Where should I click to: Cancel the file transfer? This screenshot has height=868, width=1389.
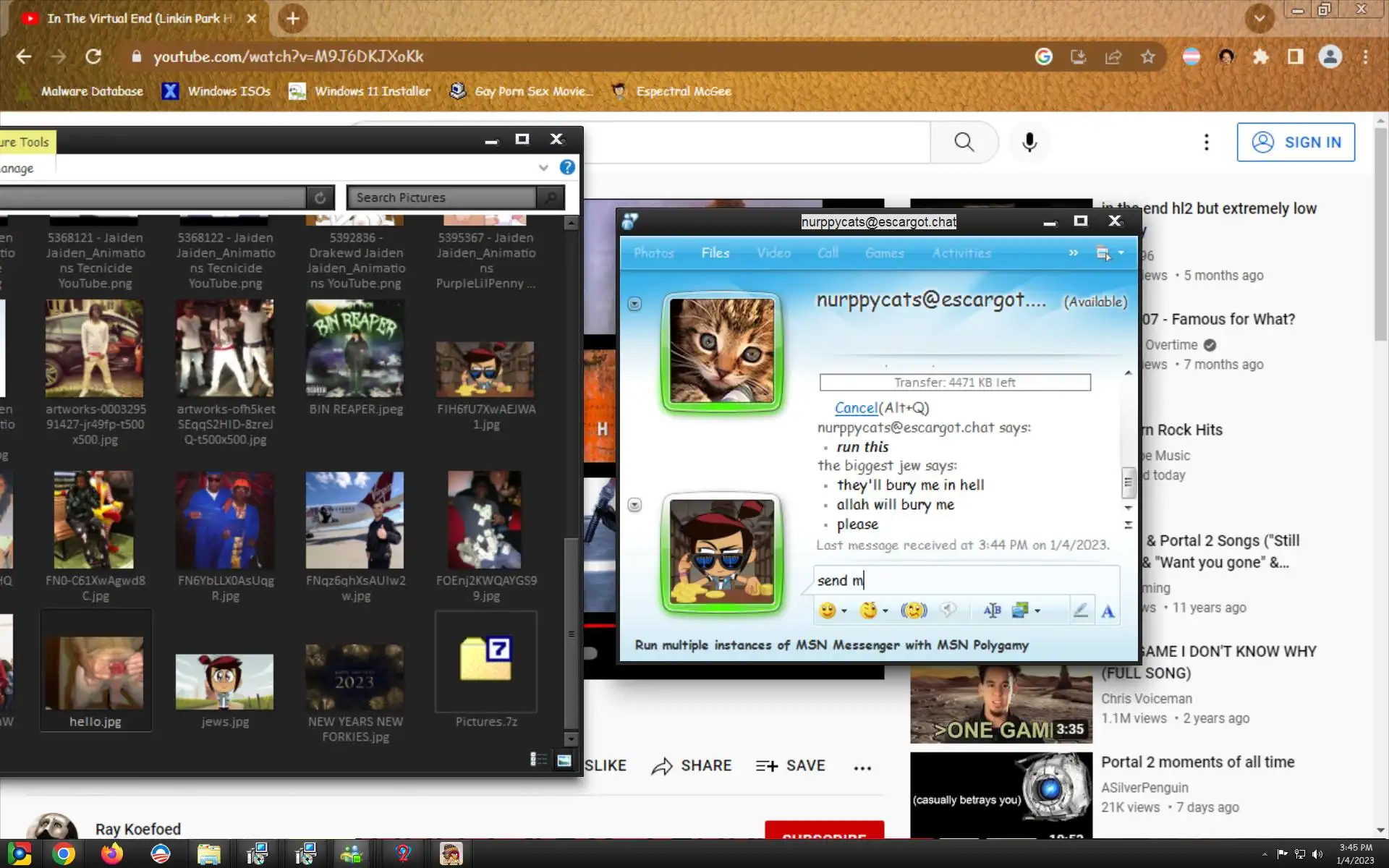click(x=856, y=408)
